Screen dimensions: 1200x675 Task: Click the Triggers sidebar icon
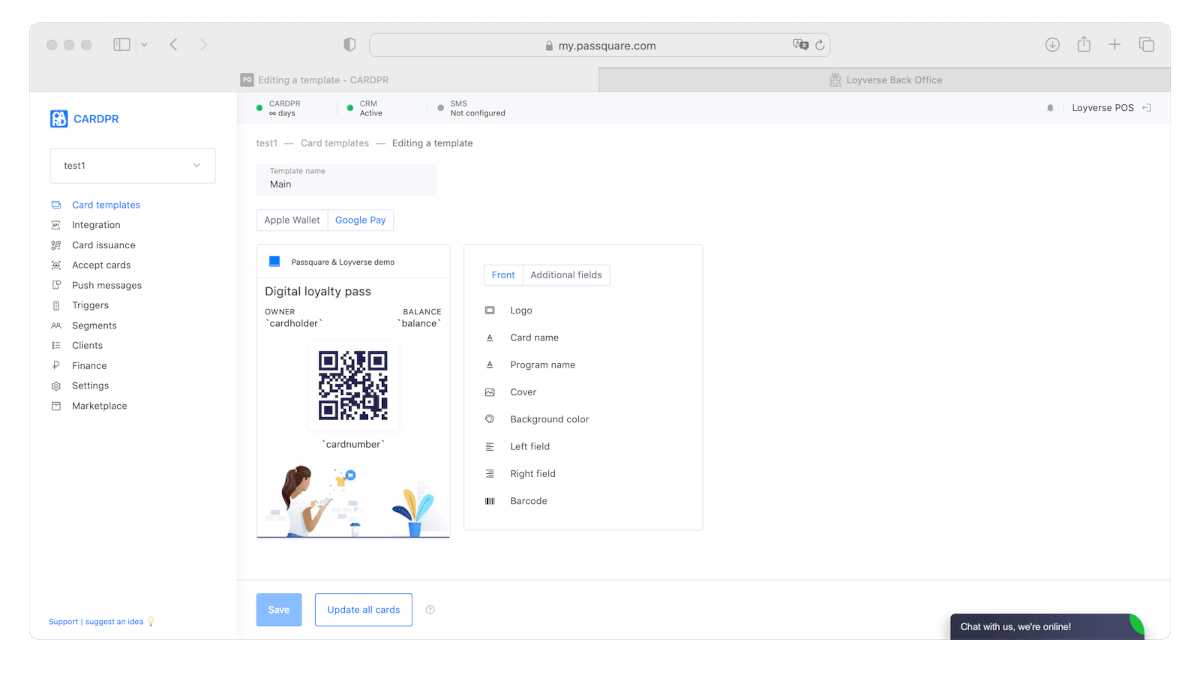[x=56, y=305]
